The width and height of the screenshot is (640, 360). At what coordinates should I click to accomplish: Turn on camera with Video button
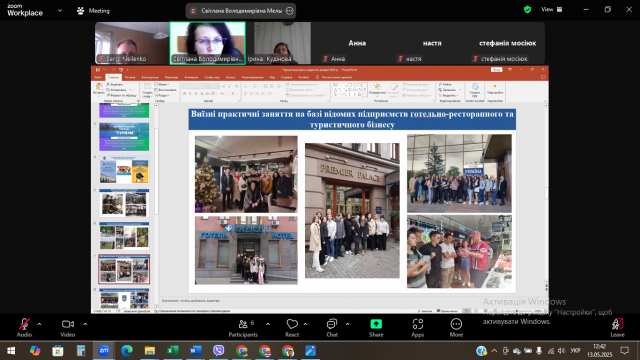[68, 328]
